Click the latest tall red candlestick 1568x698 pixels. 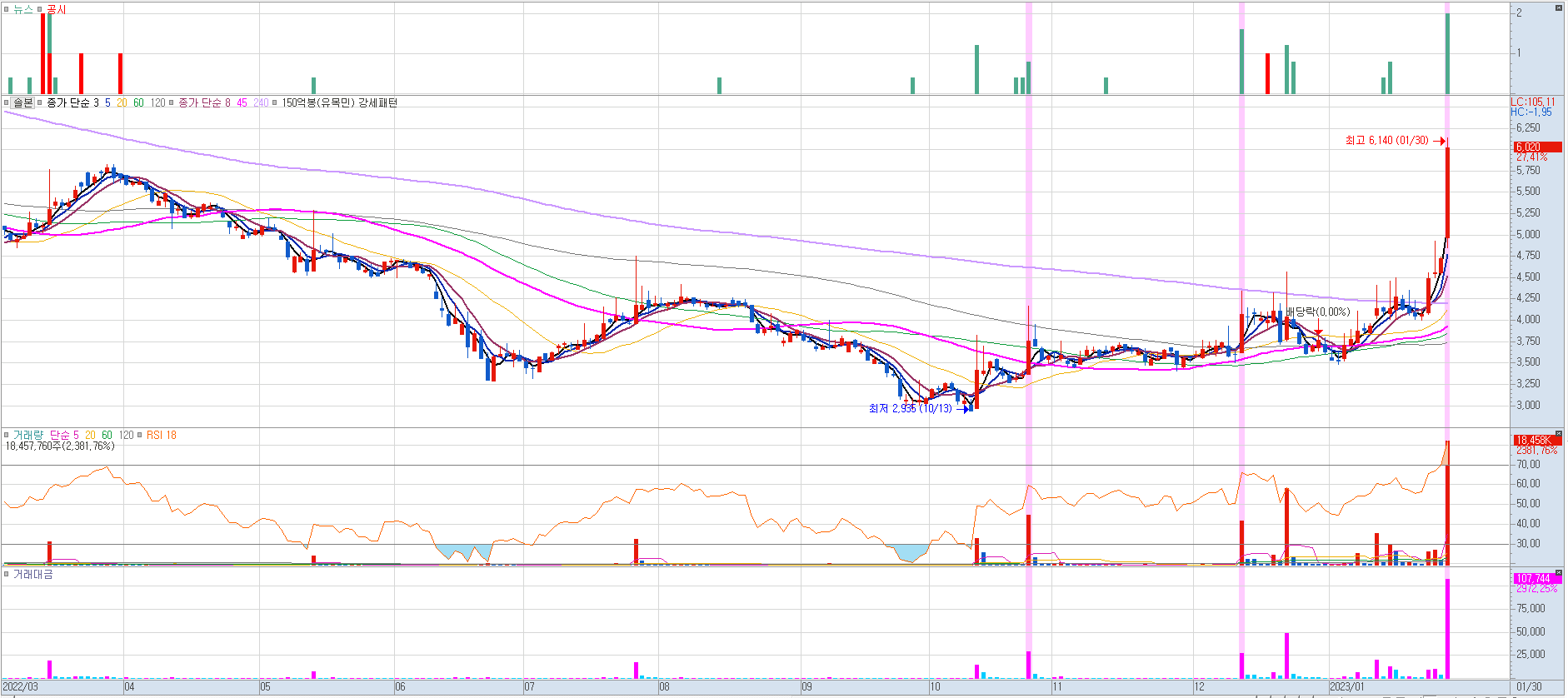[x=1448, y=192]
